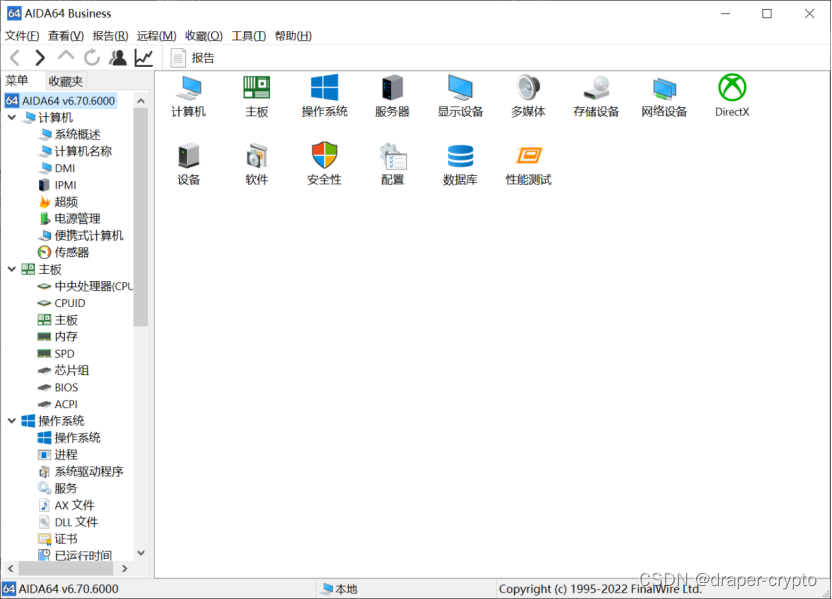
Task: Open the 软件 software icon
Action: click(257, 164)
